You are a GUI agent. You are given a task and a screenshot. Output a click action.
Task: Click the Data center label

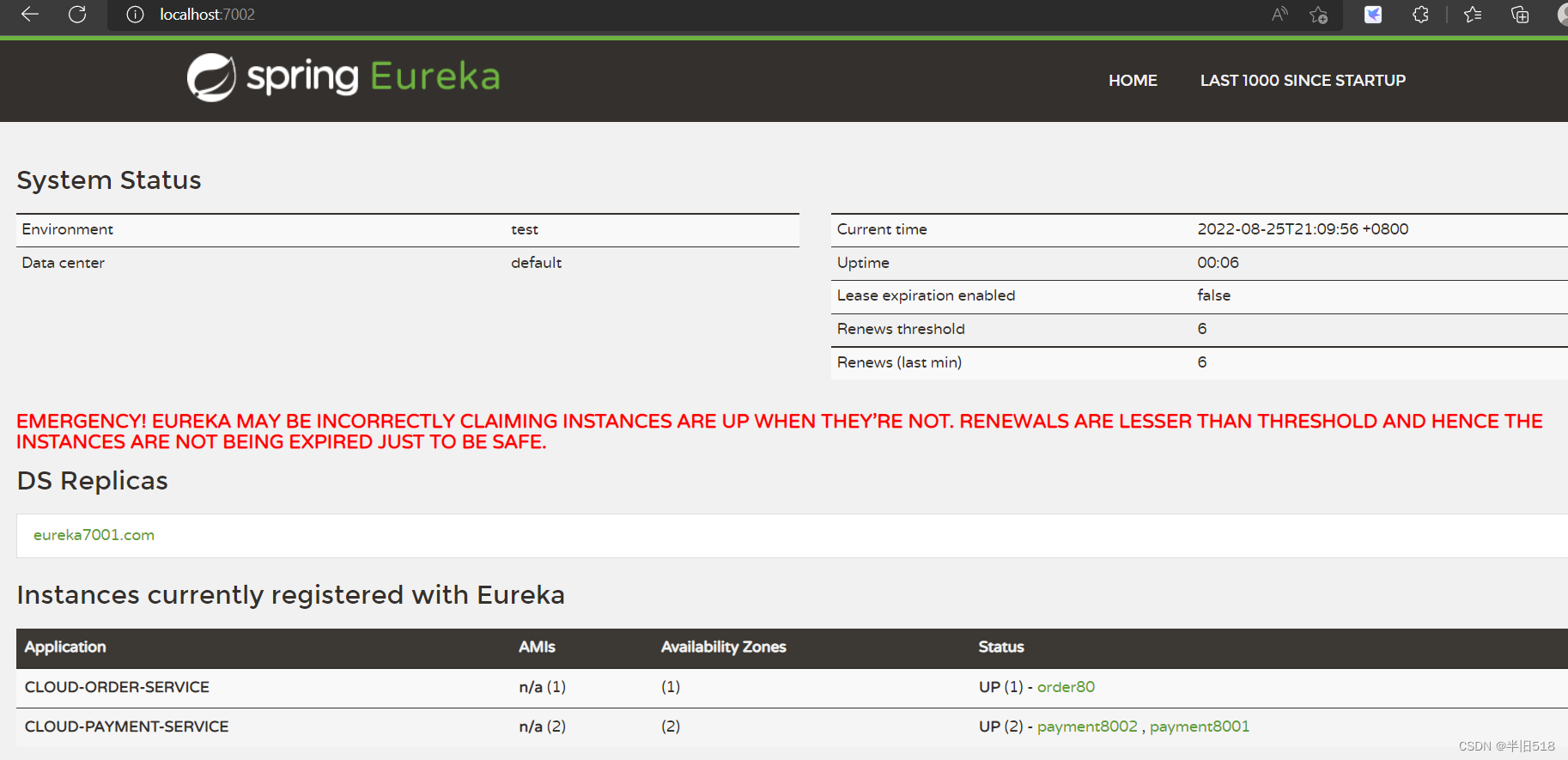click(x=63, y=263)
